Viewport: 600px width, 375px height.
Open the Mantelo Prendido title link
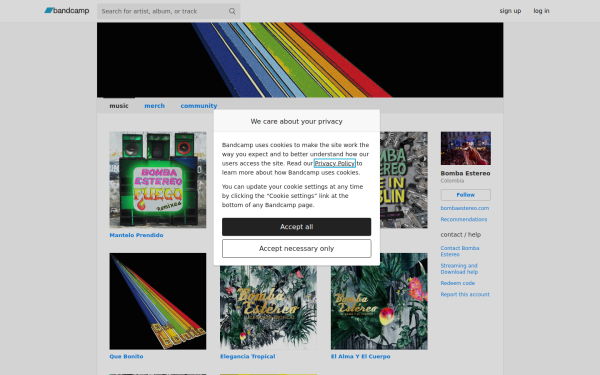(136, 235)
